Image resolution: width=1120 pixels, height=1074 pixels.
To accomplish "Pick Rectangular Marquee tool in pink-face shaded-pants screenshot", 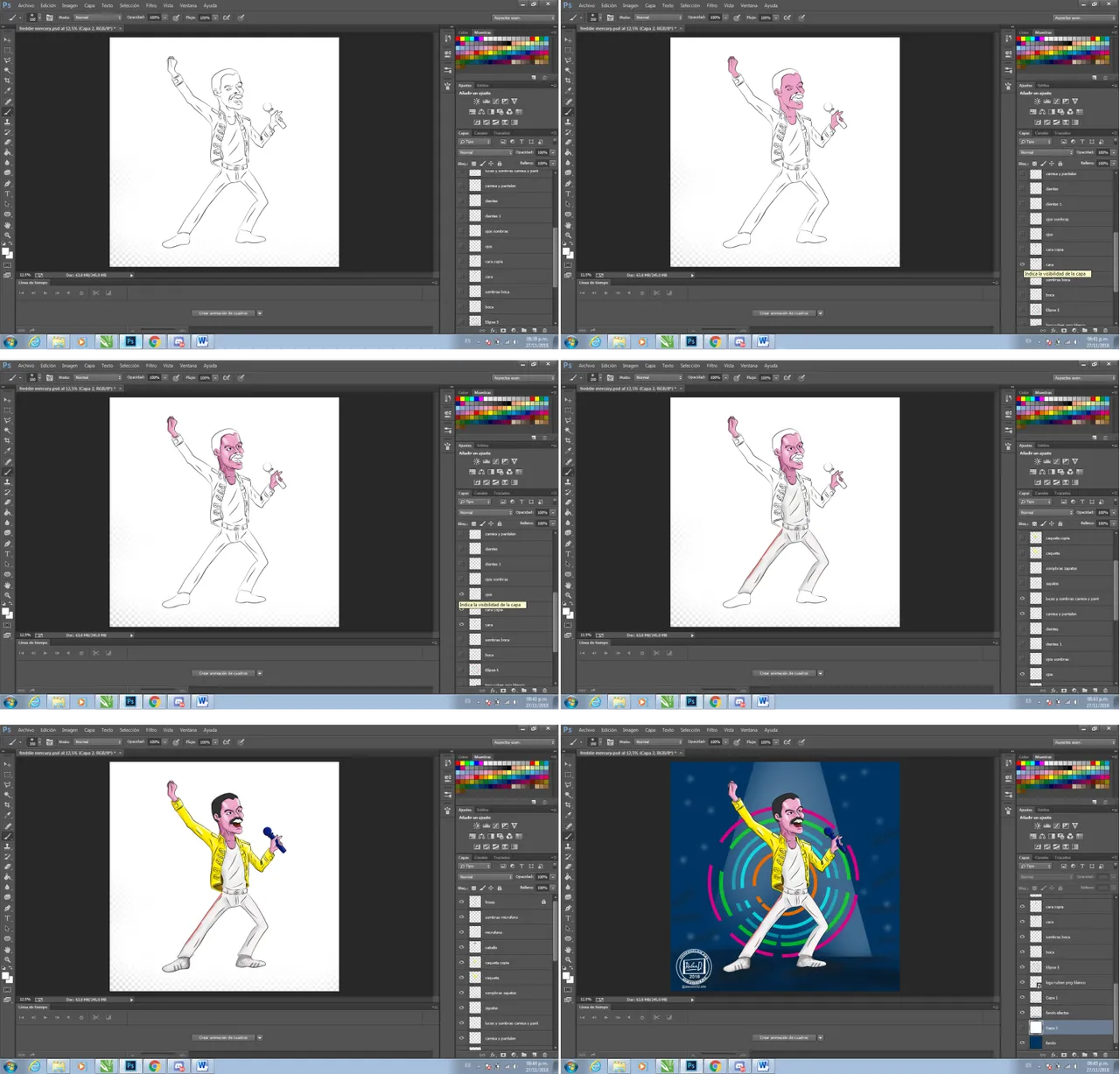I will [568, 411].
